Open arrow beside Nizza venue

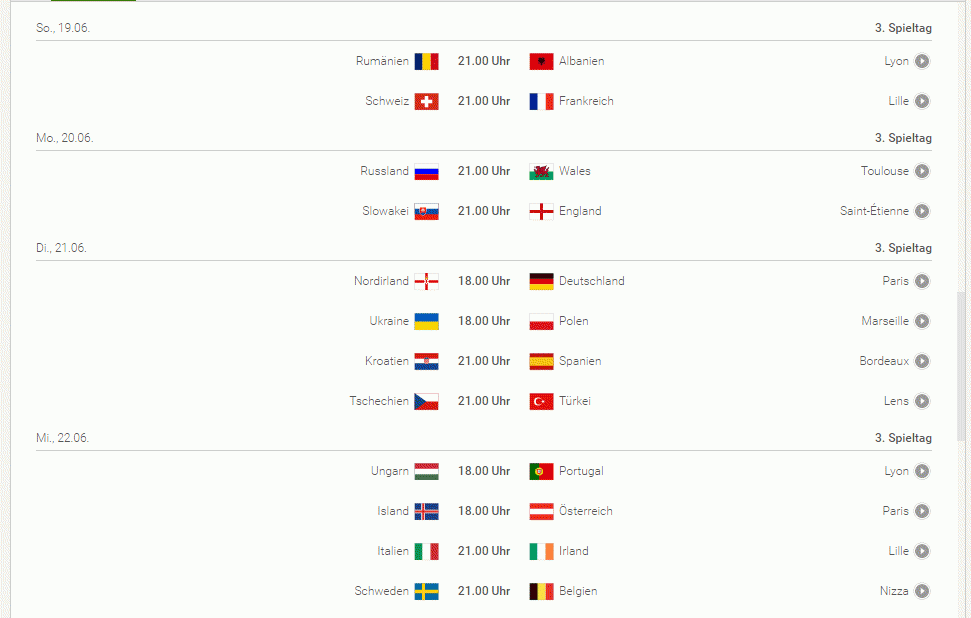tap(922, 591)
